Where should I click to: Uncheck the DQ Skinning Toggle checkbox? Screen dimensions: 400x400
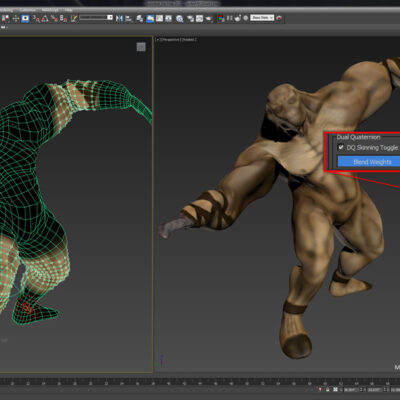click(x=341, y=147)
